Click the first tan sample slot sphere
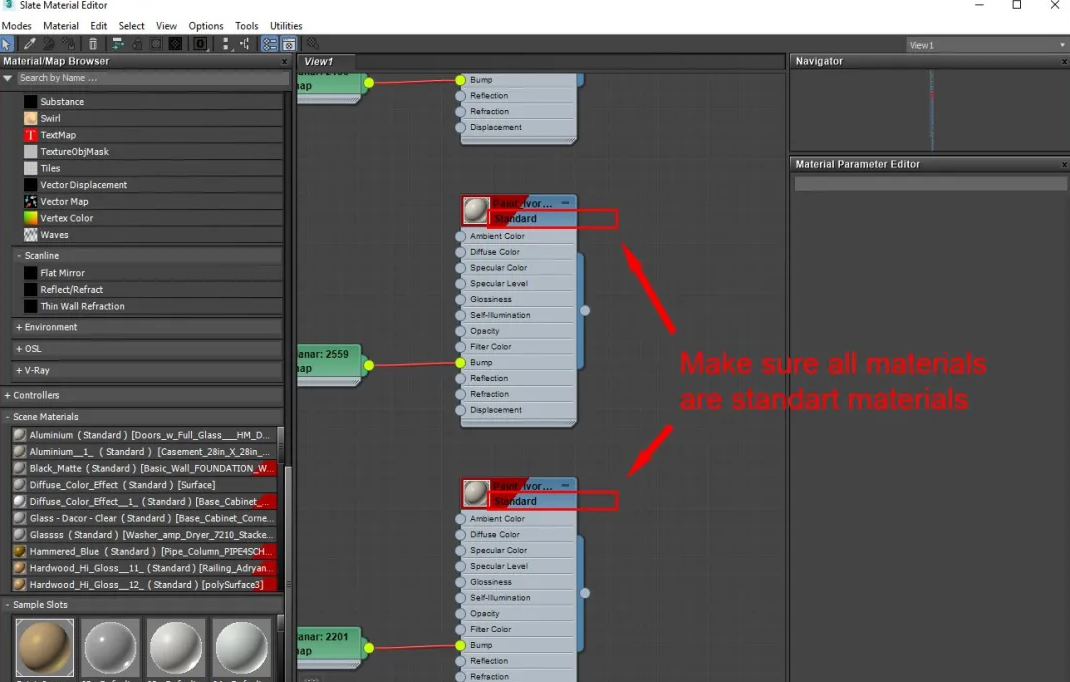 tap(45, 647)
